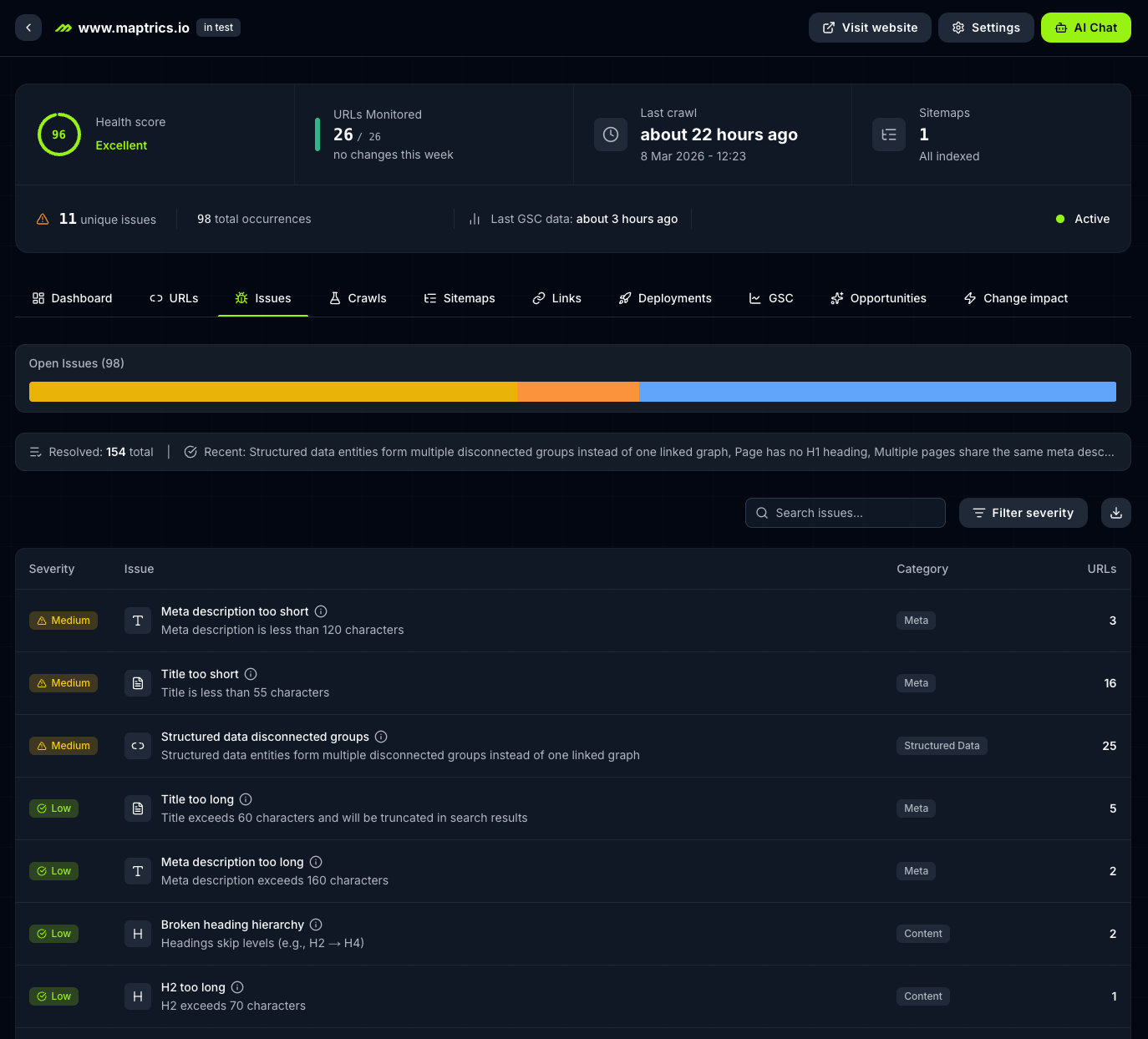Click info icon beside Title too long
Viewport: 1148px width, 1039px height.
pos(246,799)
